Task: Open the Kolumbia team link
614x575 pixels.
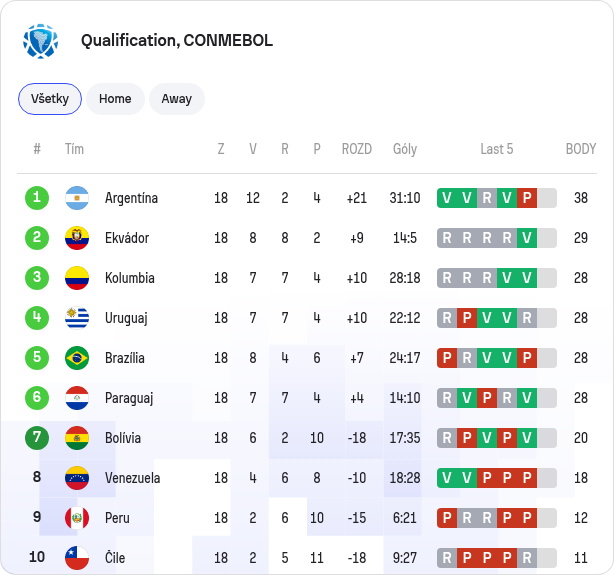Action: point(130,278)
